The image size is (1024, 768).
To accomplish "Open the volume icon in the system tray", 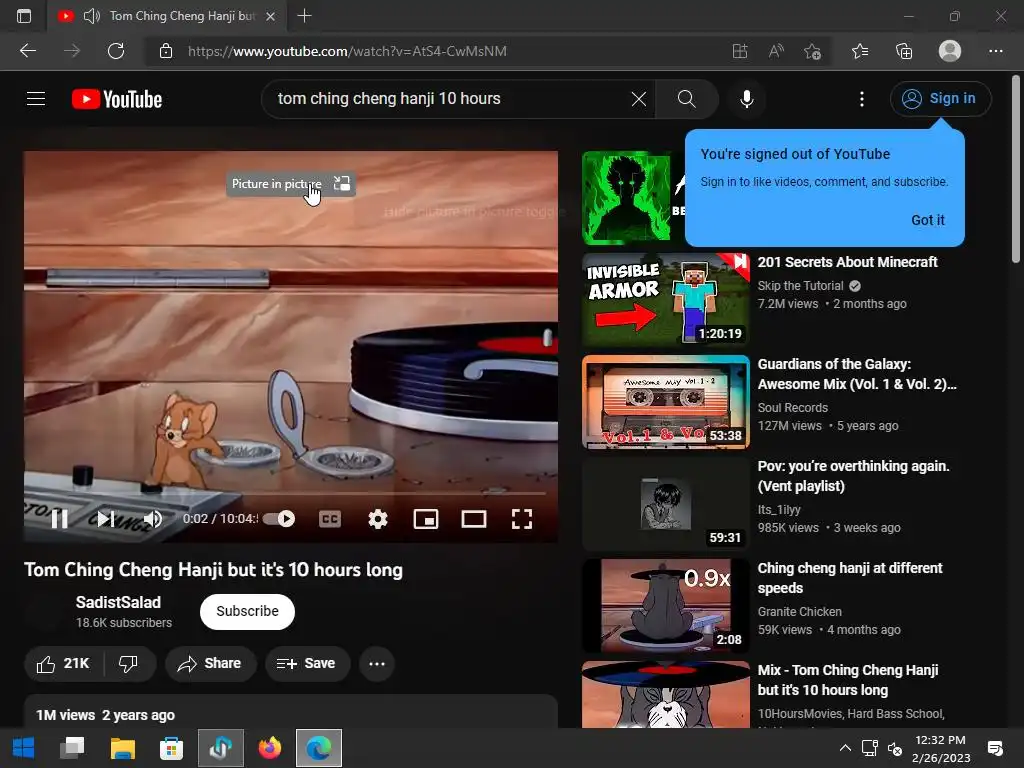I will (x=895, y=749).
